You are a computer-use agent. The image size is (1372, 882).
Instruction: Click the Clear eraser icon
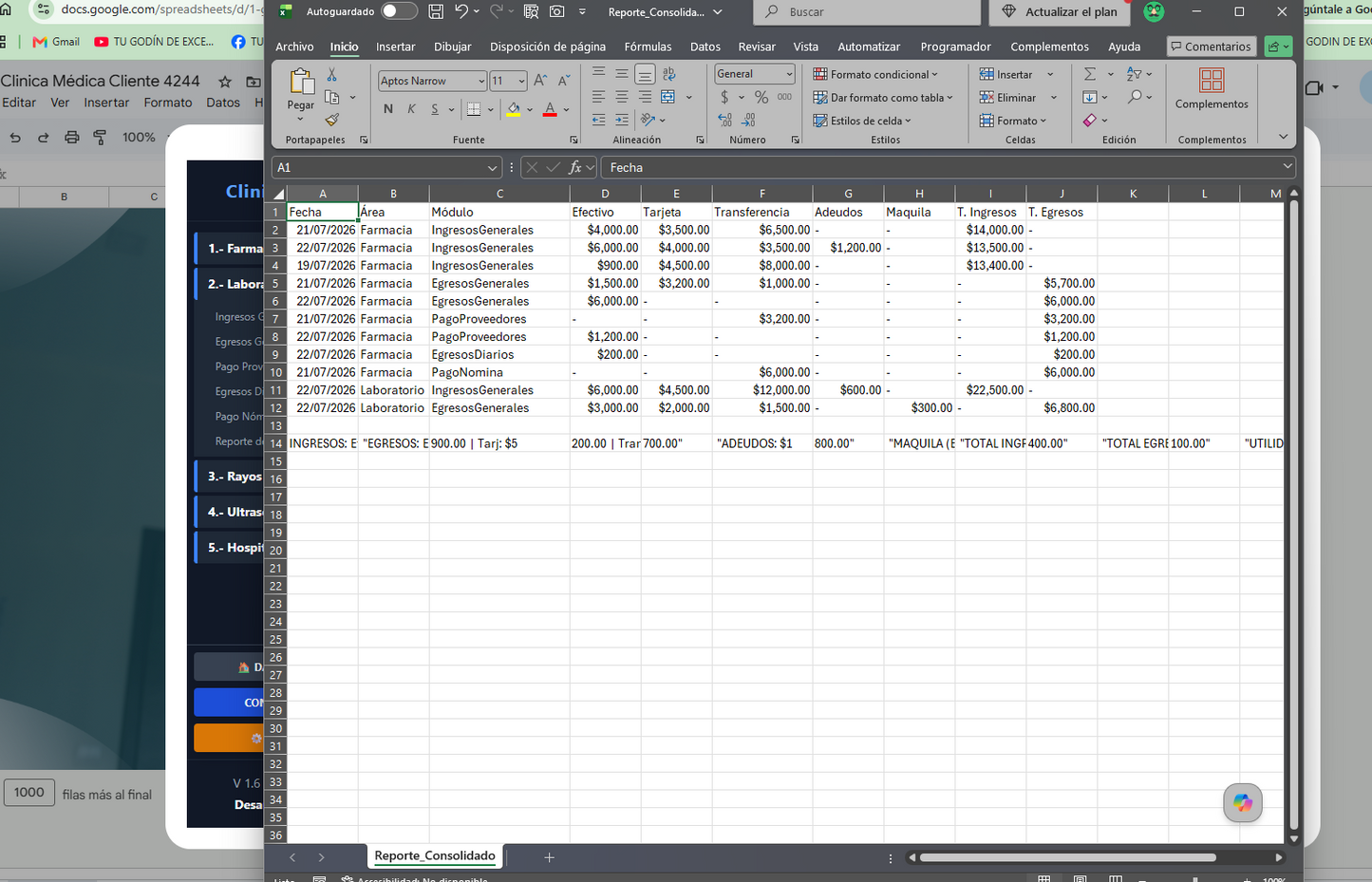[x=1090, y=120]
